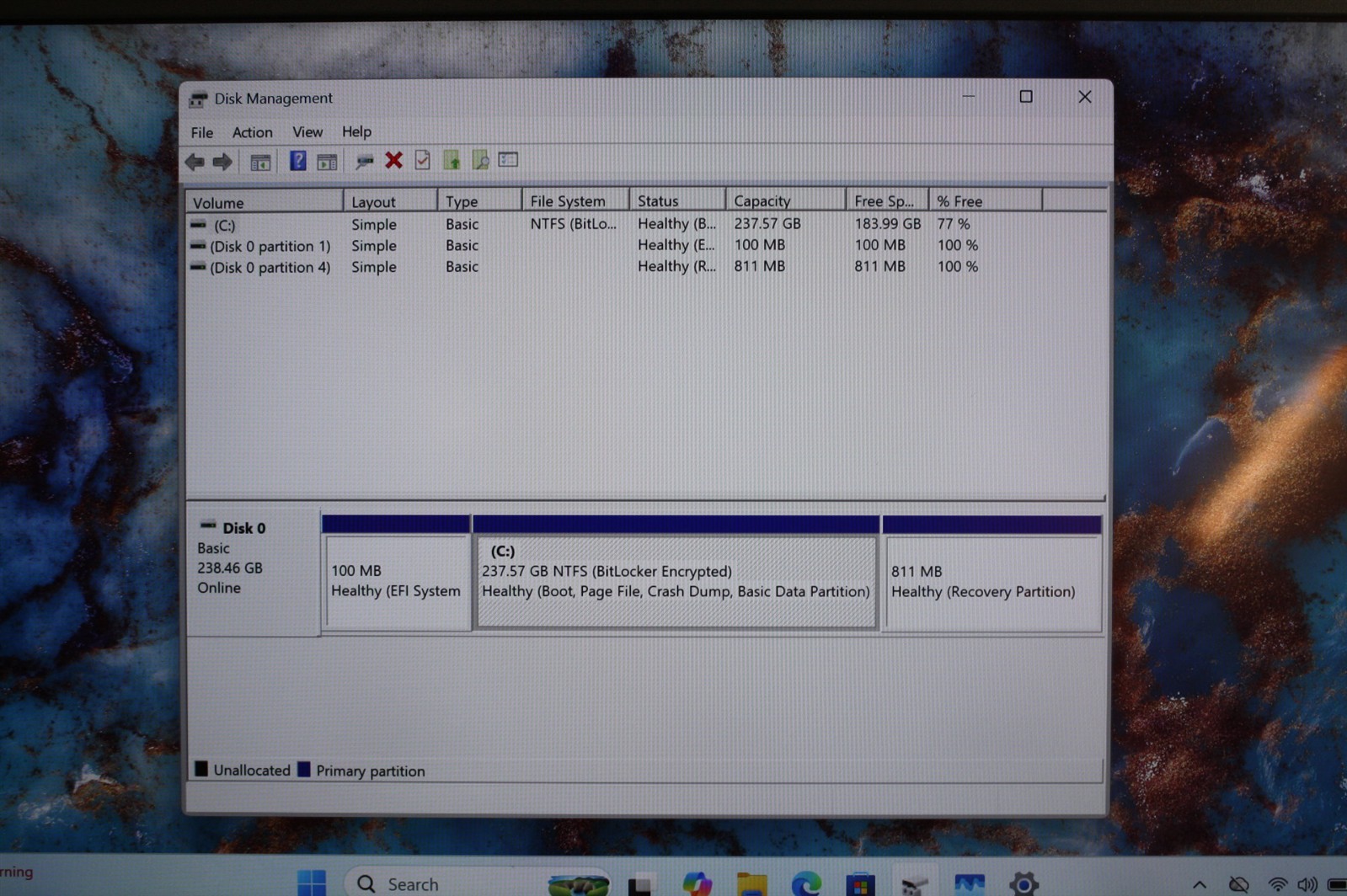Click the green up-arrow page toolbar icon
Viewport: 1347px width, 896px height.
pyautogui.click(x=452, y=160)
